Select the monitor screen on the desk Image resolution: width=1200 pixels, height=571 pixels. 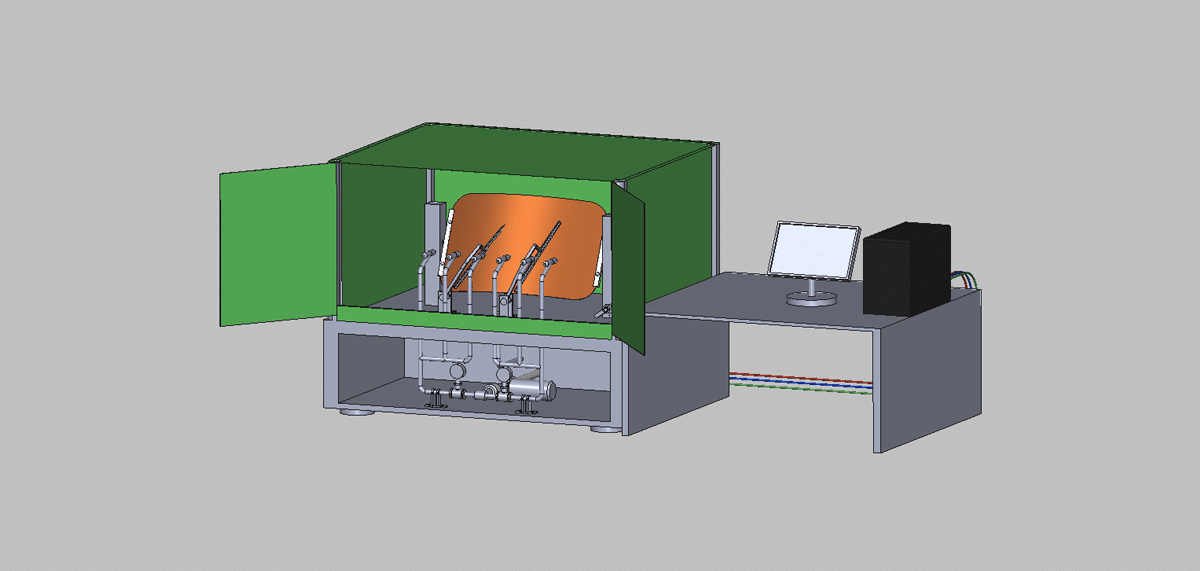(814, 250)
